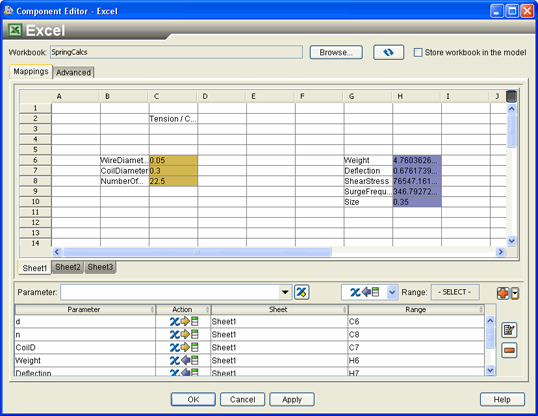Click the add parameter icon beside Parameter field

tap(302, 292)
